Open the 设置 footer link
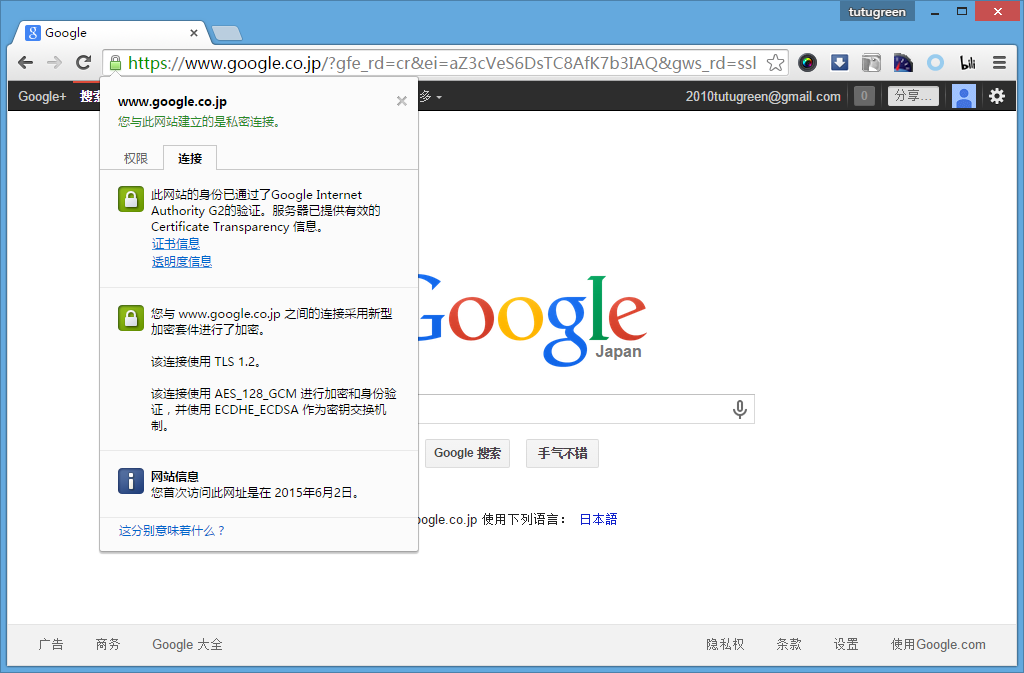 (x=846, y=644)
